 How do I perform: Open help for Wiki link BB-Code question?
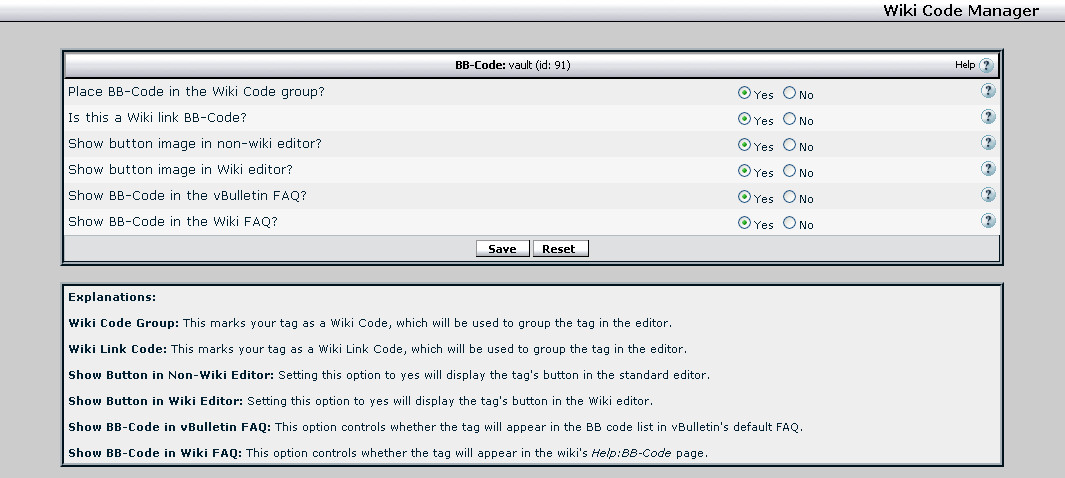click(x=988, y=117)
